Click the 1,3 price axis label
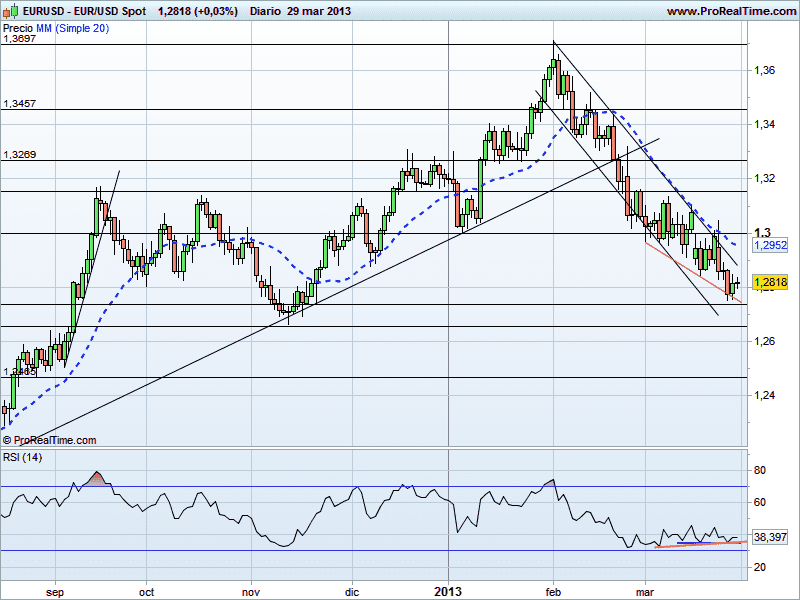 point(762,233)
